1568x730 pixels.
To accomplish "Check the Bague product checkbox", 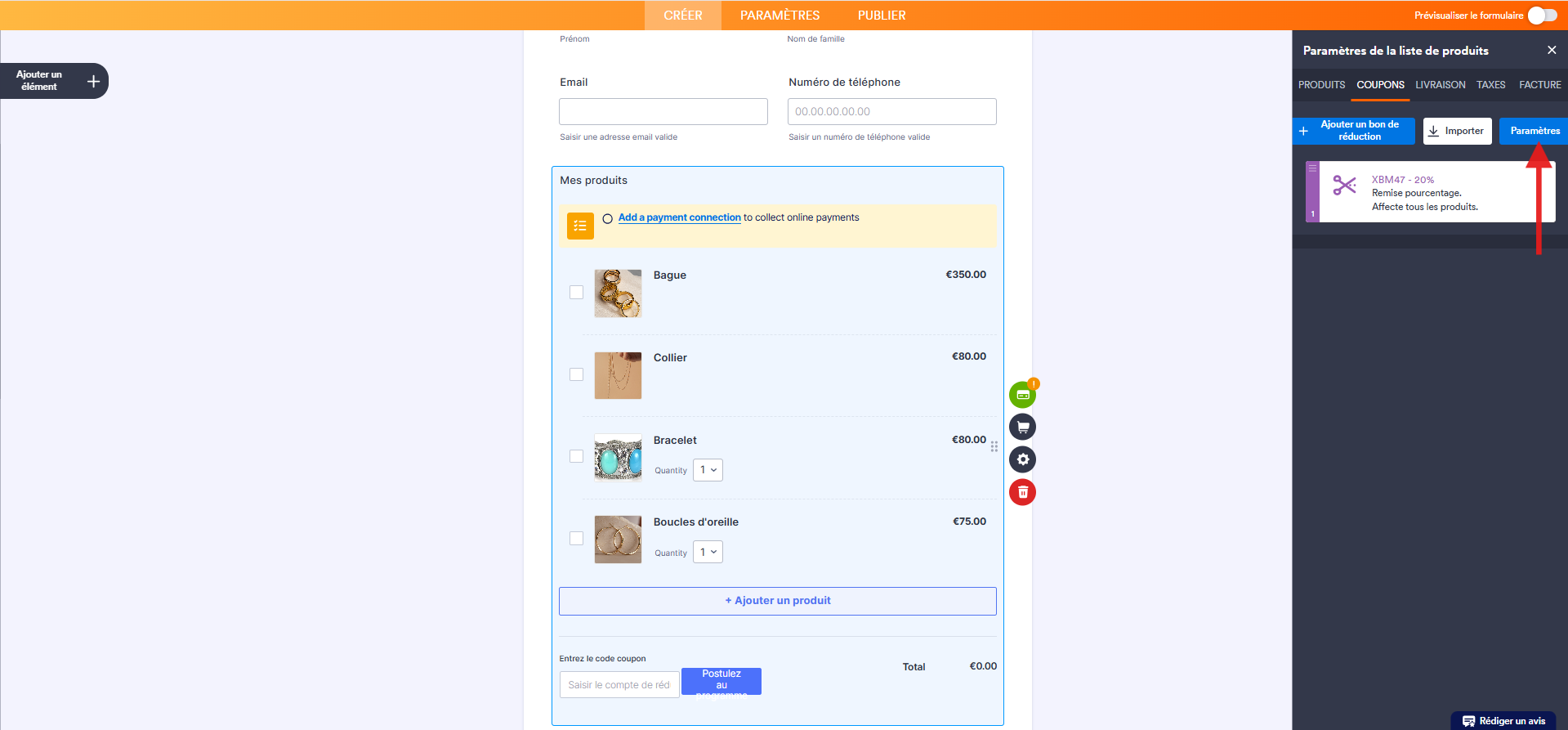I will click(576, 293).
